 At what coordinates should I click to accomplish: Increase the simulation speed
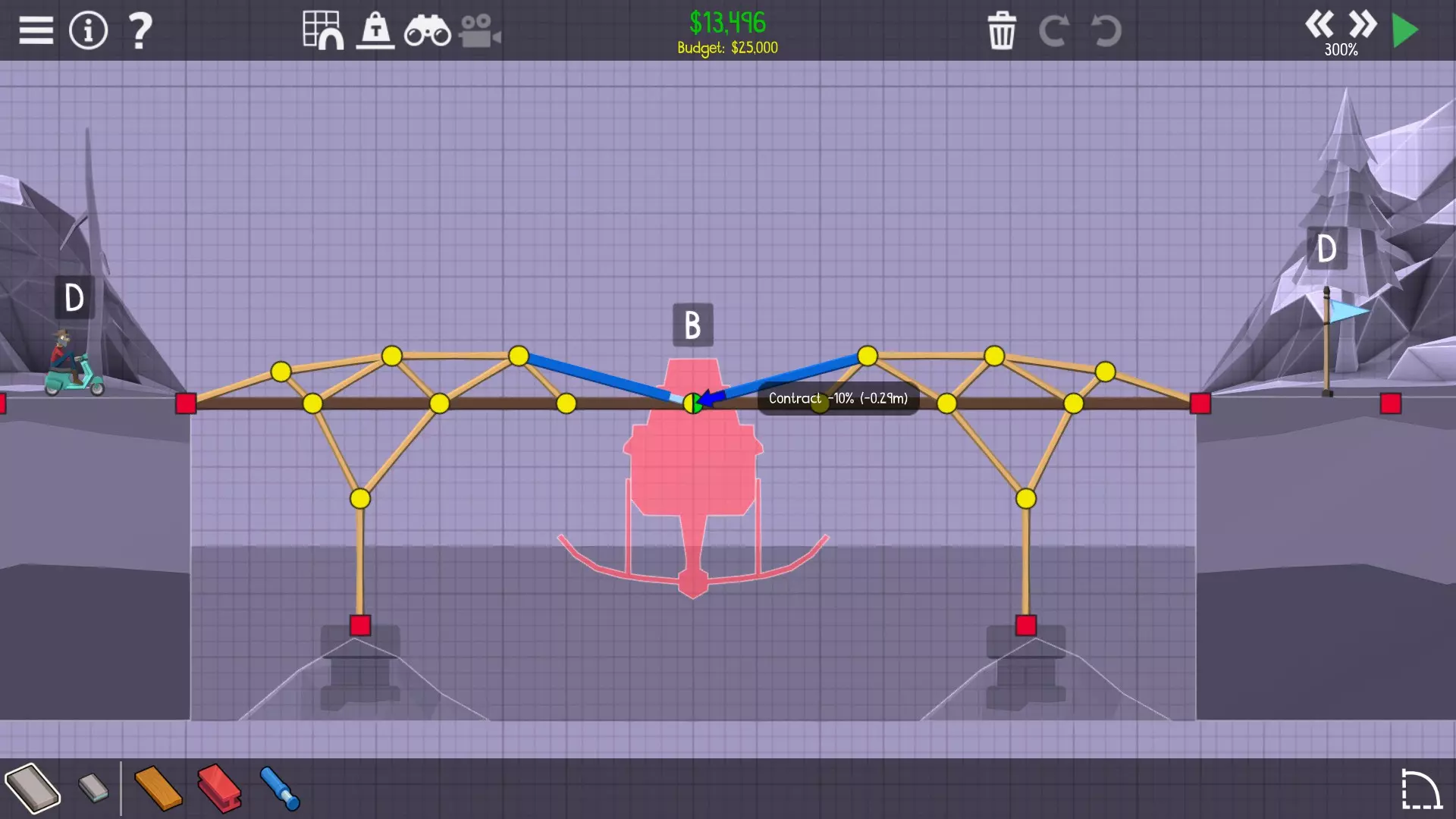(1363, 24)
